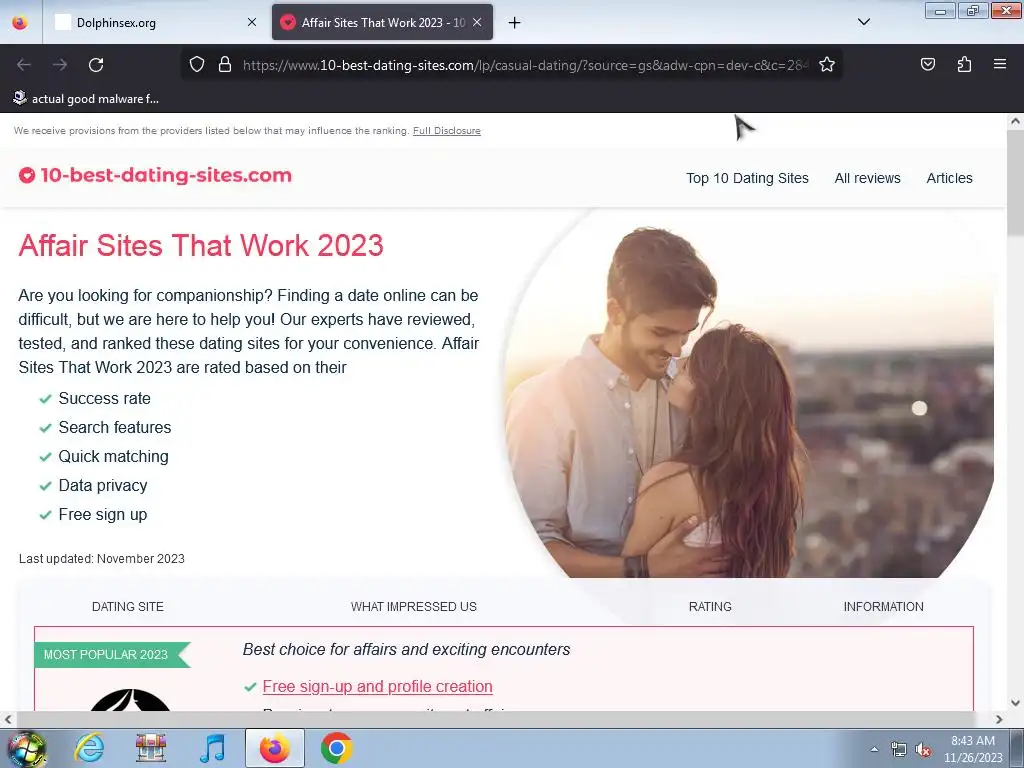Screen dimensions: 1024x768
Task: Click the network status tray icon
Action: tap(899, 750)
